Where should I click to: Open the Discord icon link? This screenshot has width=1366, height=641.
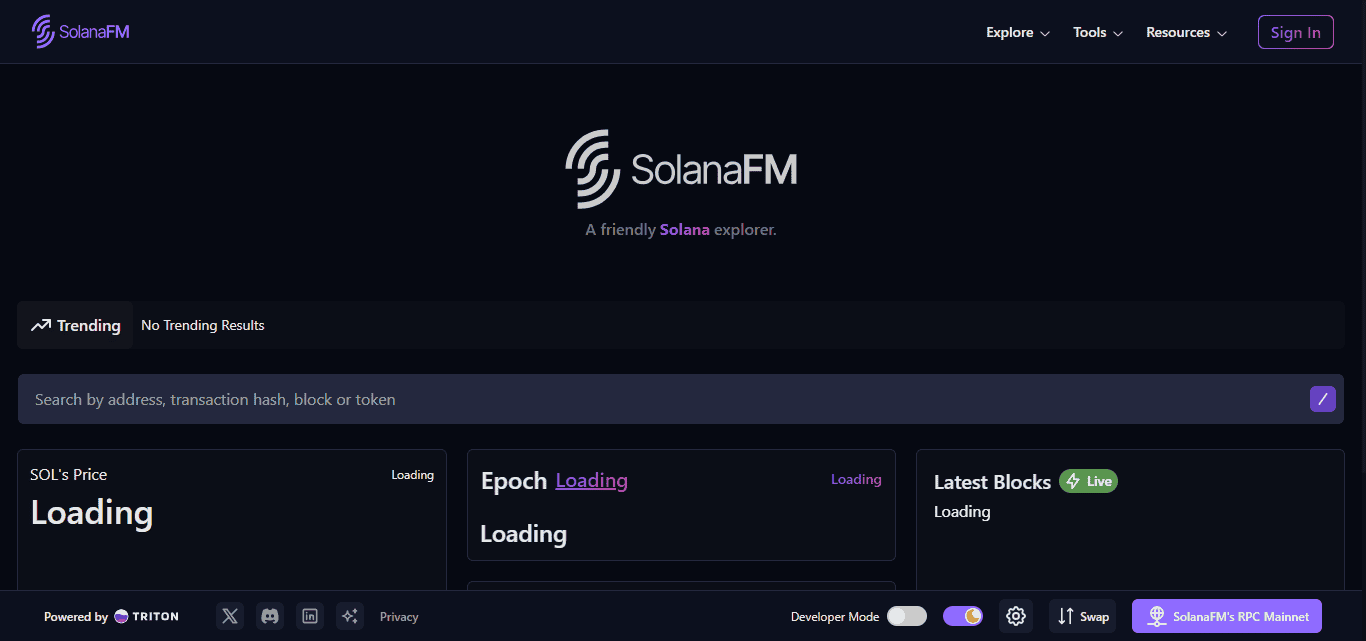coord(270,616)
